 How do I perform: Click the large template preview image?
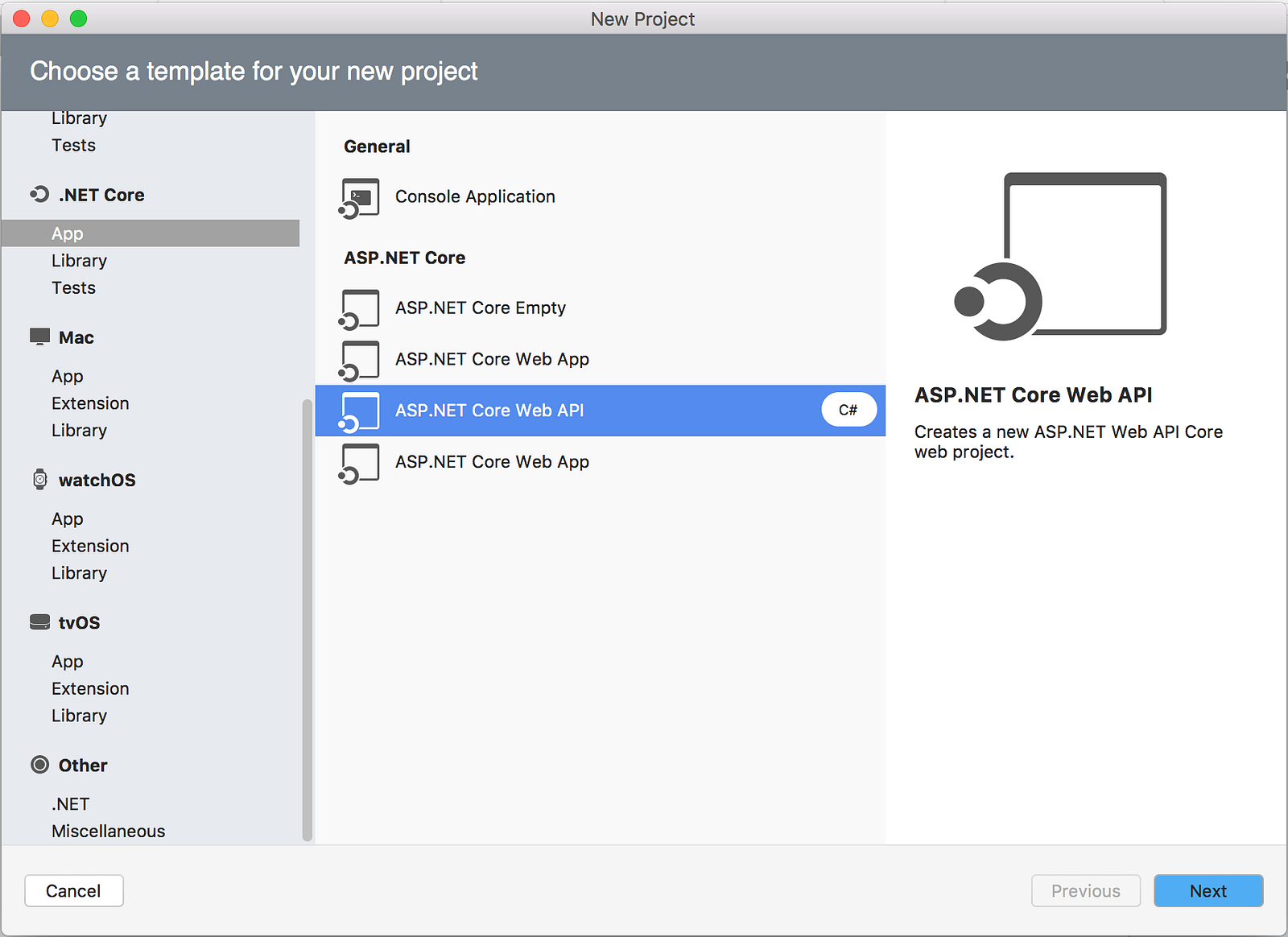[x=1060, y=256]
